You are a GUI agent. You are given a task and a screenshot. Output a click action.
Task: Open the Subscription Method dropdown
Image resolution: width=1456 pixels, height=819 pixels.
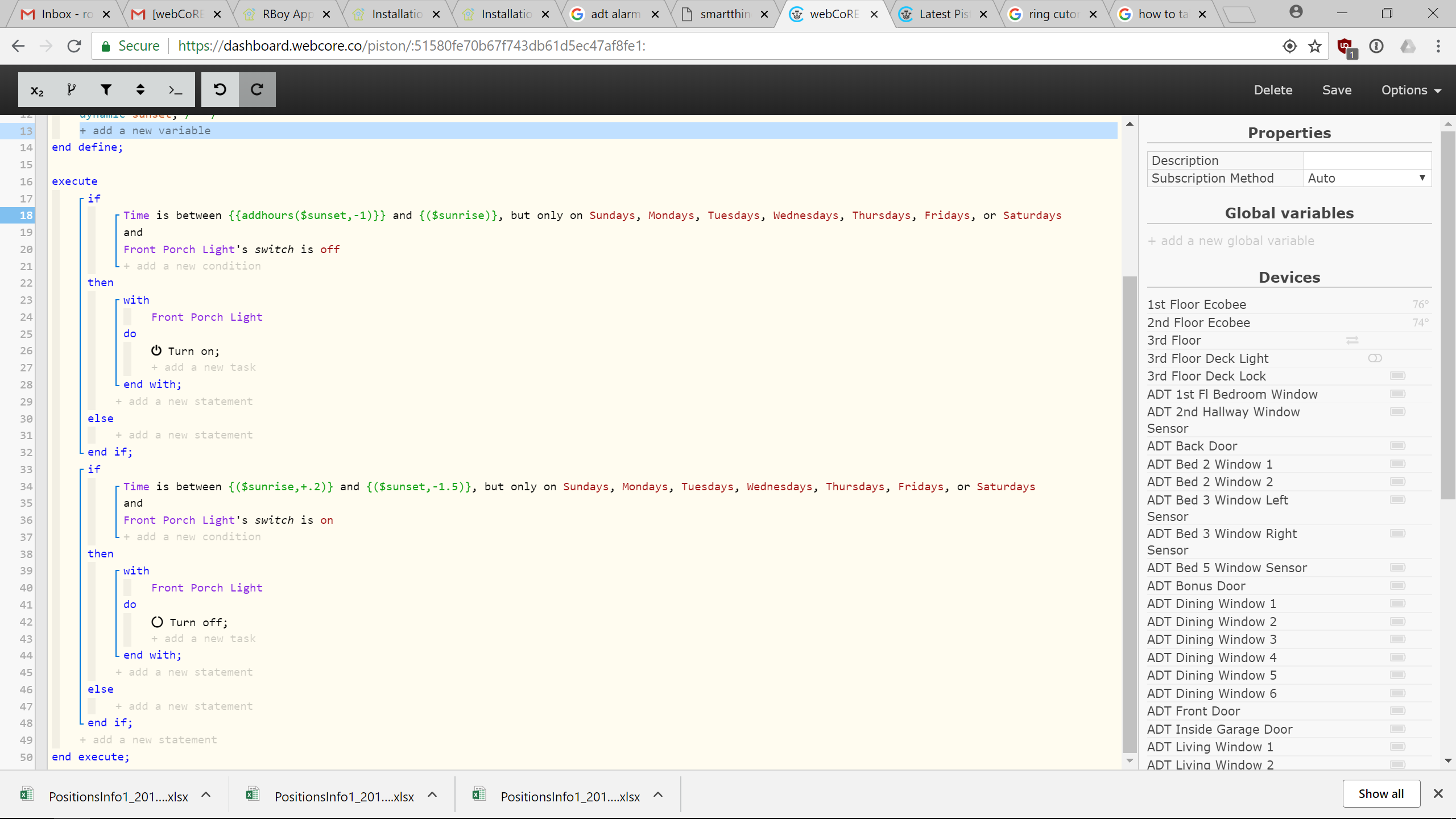(1367, 178)
